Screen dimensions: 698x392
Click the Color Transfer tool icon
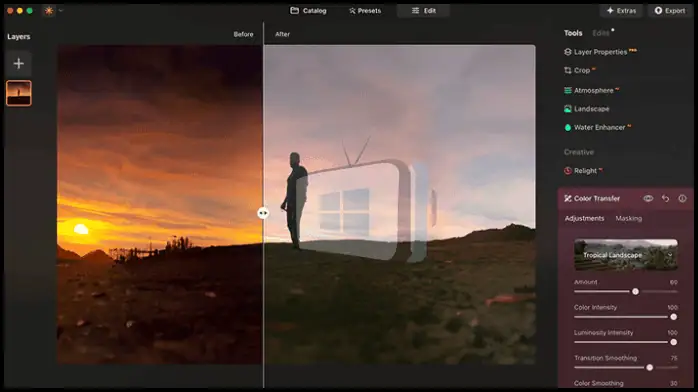tap(568, 198)
